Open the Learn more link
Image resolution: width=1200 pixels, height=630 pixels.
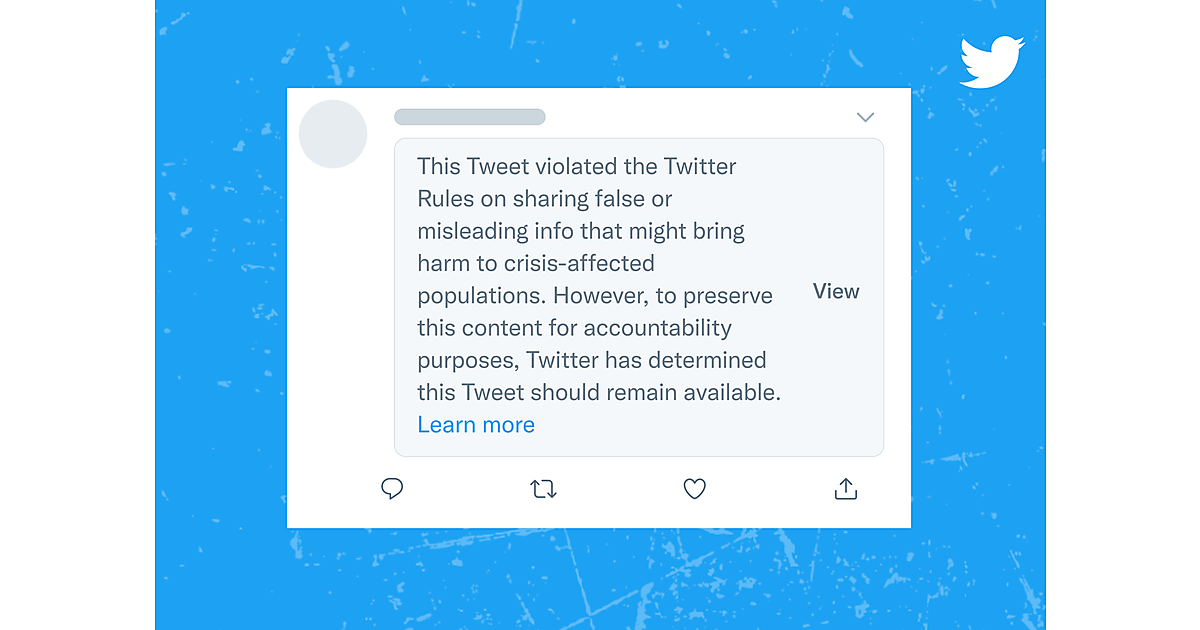tap(476, 425)
